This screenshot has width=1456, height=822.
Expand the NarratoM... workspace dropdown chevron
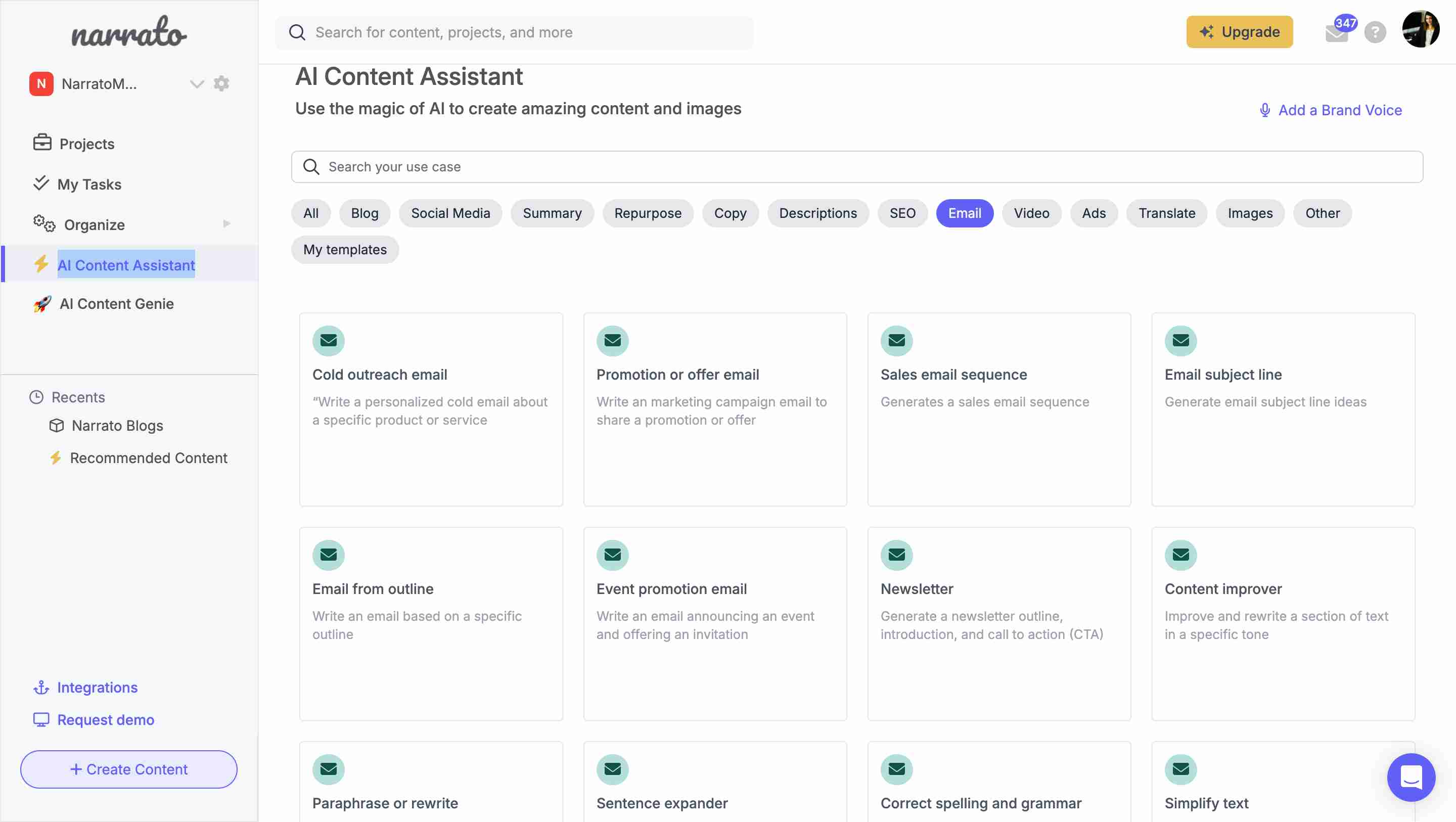click(196, 84)
